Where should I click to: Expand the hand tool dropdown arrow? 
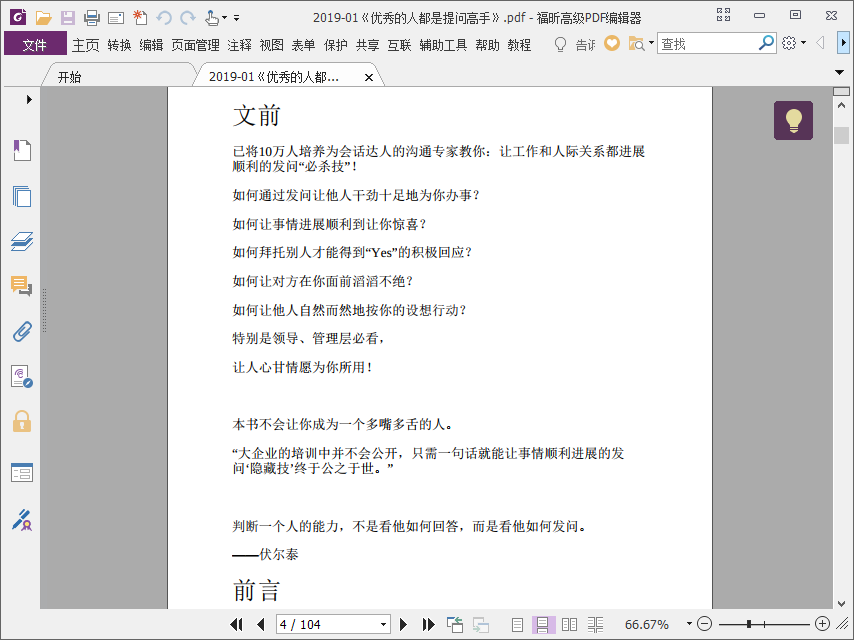pyautogui.click(x=224, y=18)
